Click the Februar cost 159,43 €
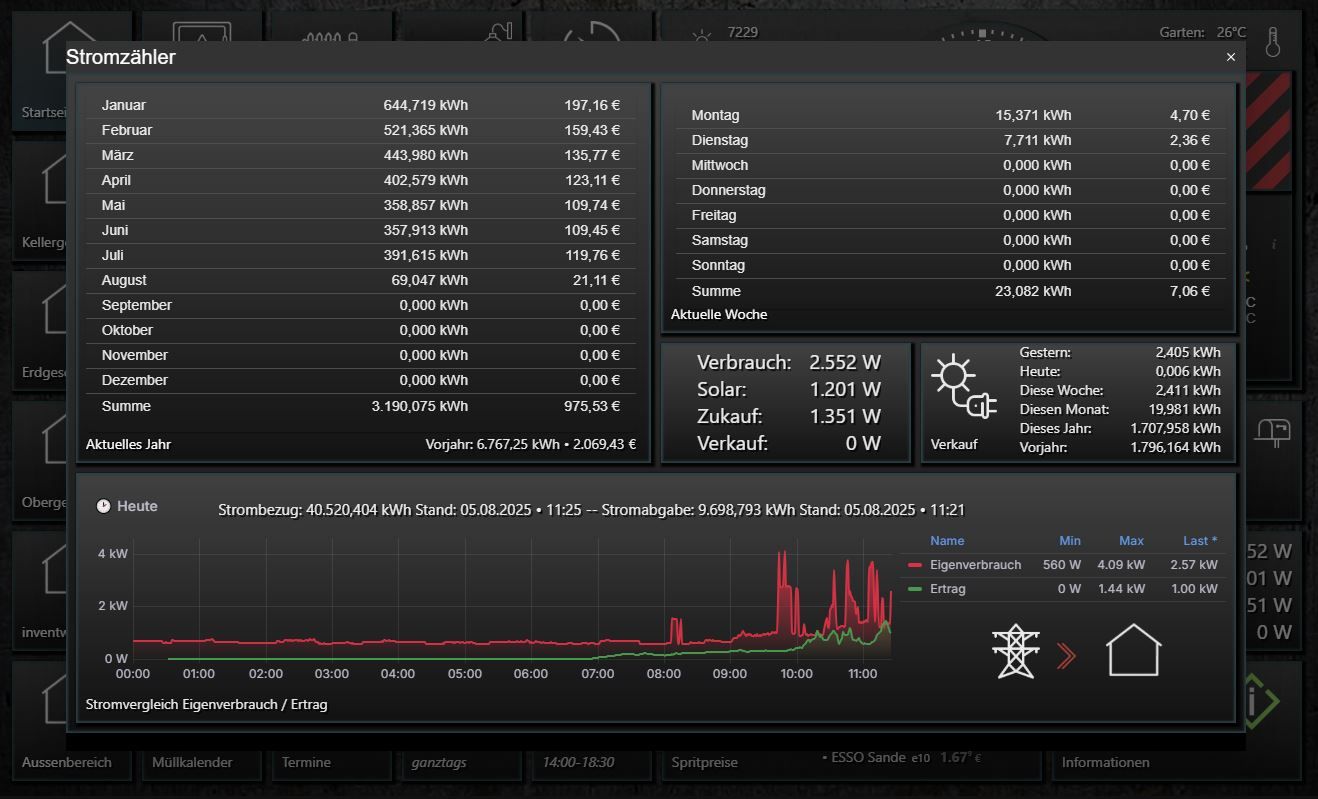 click(x=591, y=130)
